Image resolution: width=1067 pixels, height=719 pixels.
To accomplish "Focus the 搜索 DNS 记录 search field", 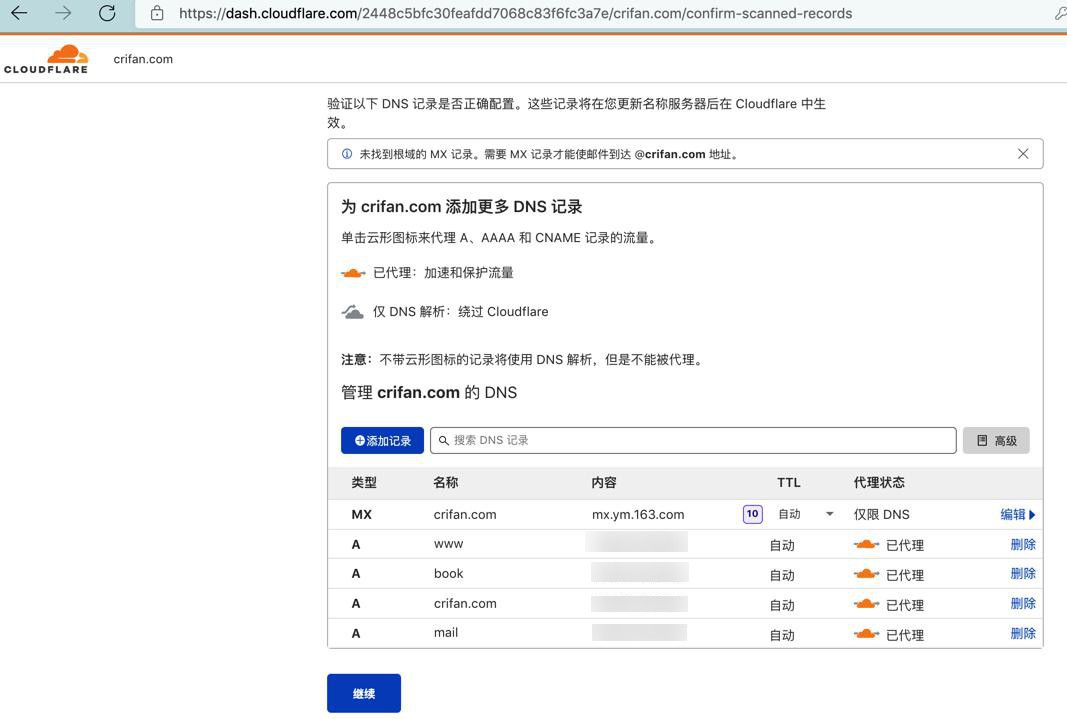I will point(693,441).
